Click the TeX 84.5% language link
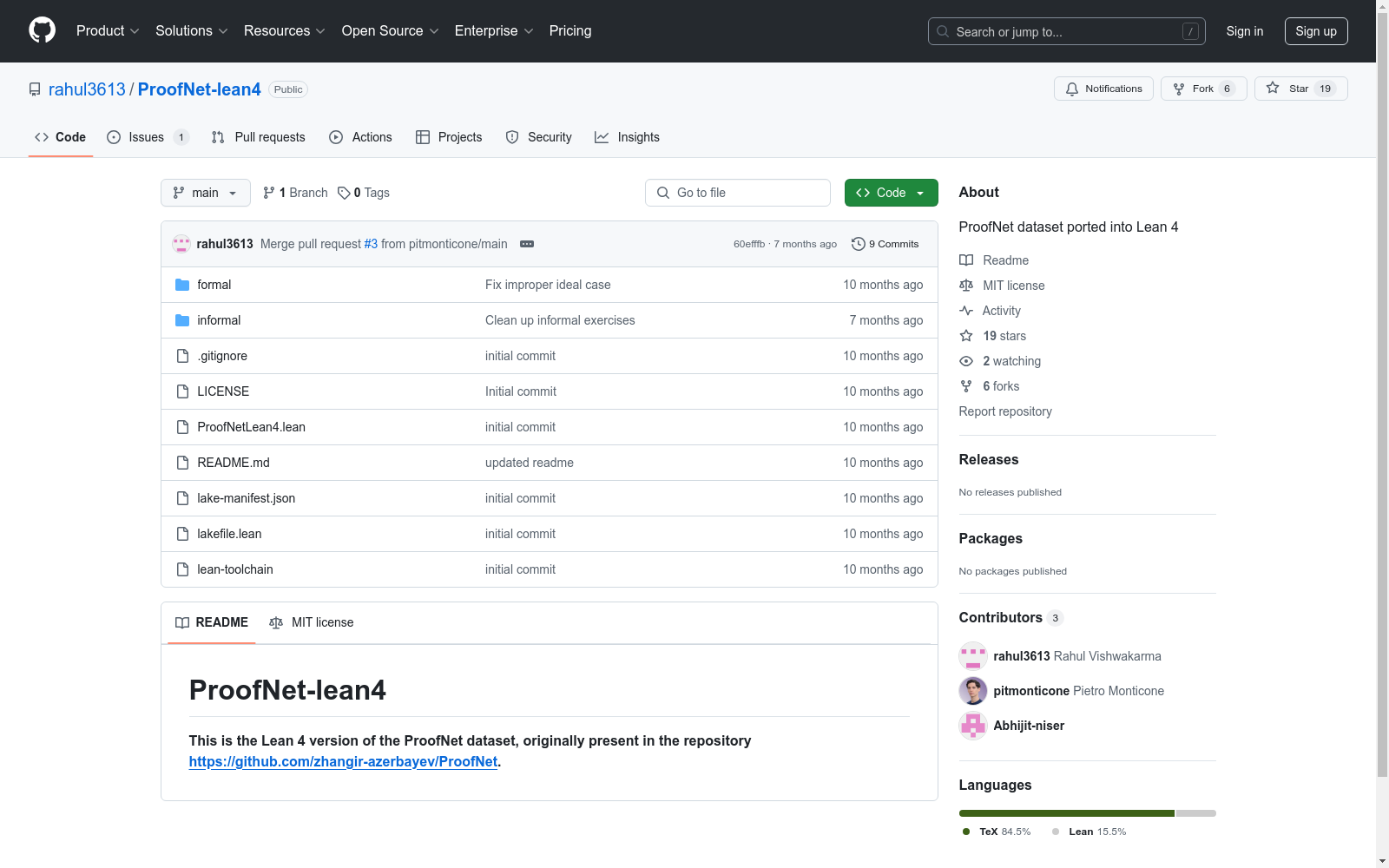 [997, 832]
